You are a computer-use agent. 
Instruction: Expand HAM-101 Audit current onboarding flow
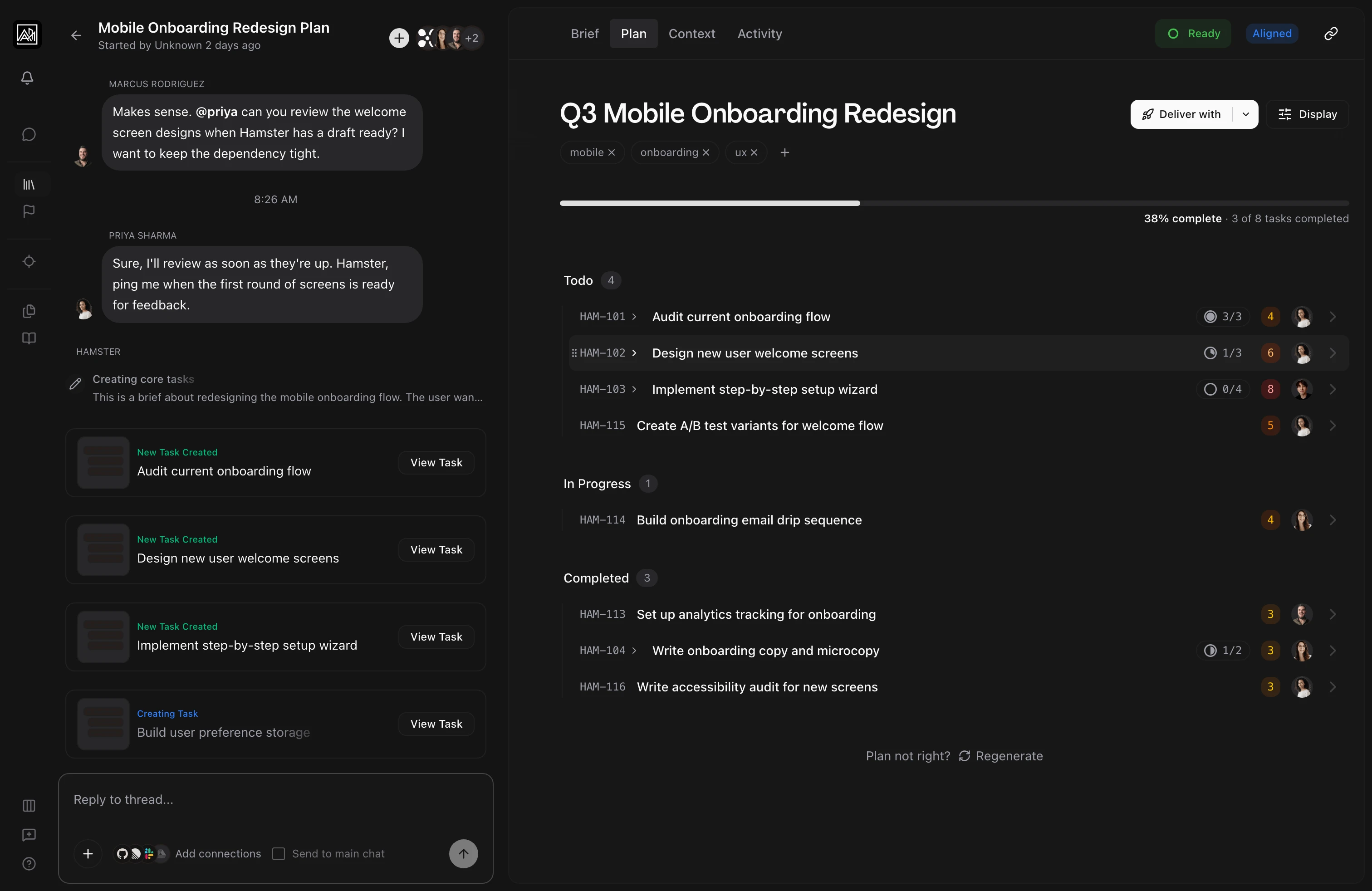(x=635, y=316)
